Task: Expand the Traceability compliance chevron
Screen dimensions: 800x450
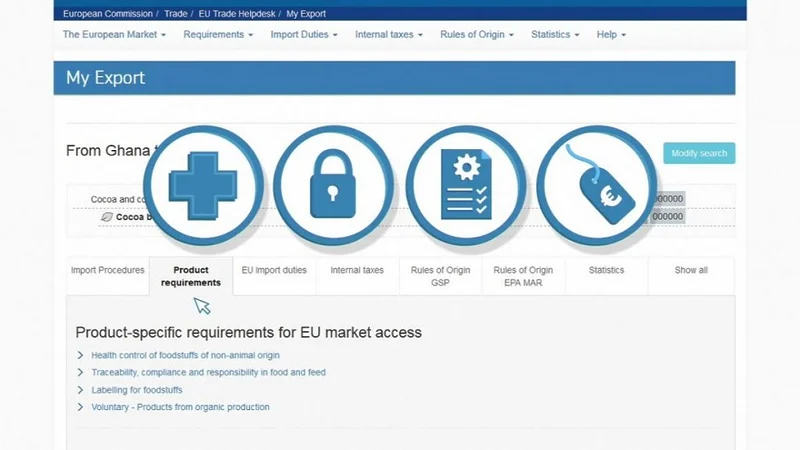Action: point(80,372)
